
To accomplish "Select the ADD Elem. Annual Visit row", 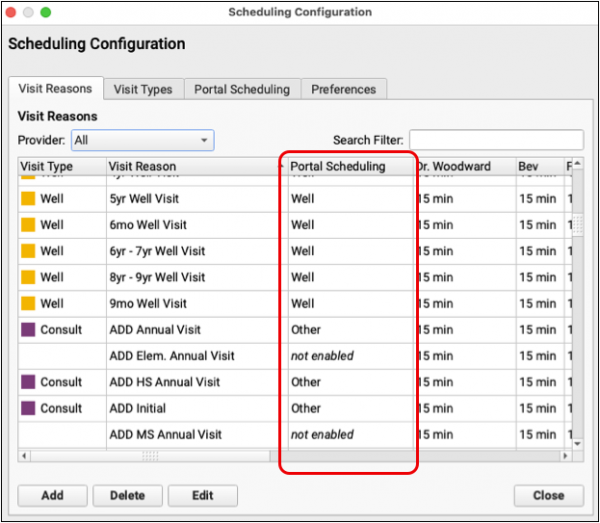I will point(172,355).
